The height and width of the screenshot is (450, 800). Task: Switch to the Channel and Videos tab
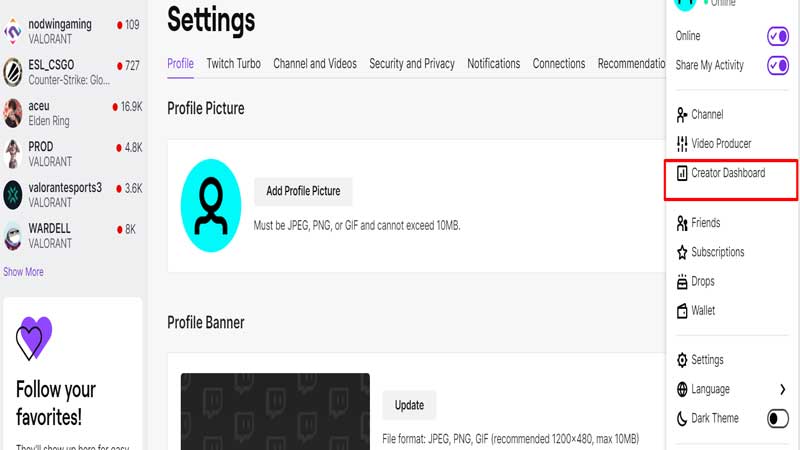315,64
